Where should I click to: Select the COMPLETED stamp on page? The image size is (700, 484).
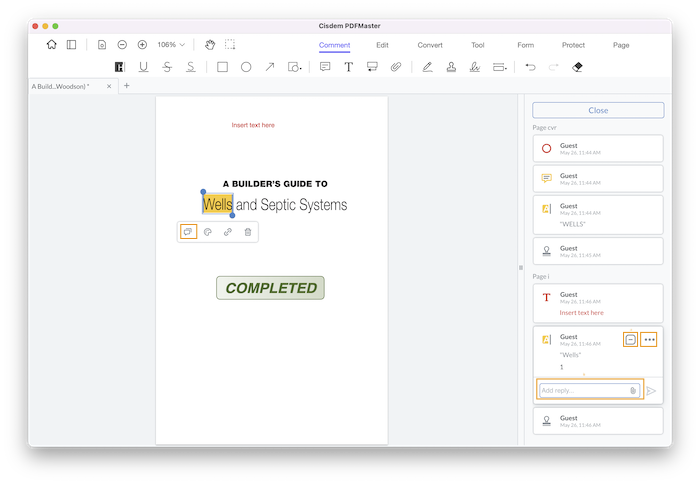(x=271, y=288)
